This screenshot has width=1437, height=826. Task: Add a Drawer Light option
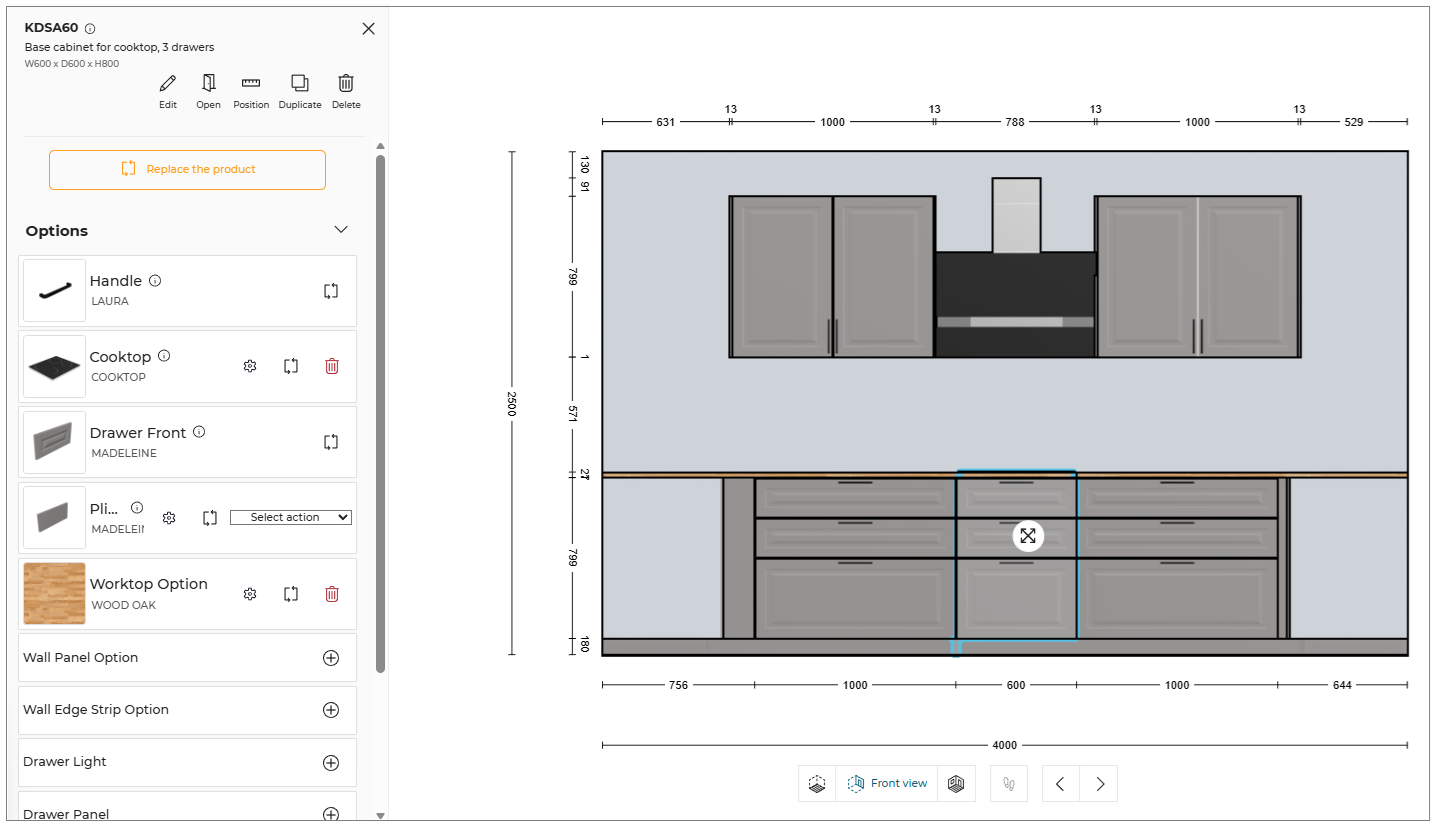[331, 762]
